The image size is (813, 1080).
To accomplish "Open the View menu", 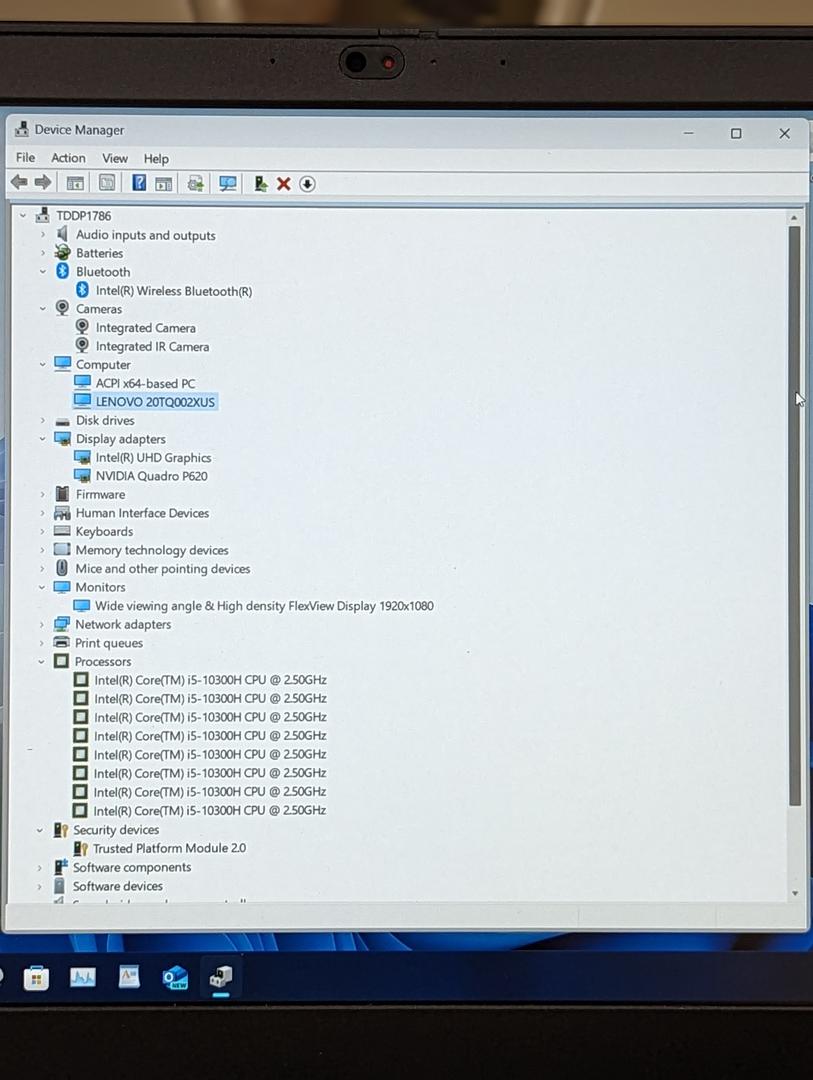I will tap(115, 158).
